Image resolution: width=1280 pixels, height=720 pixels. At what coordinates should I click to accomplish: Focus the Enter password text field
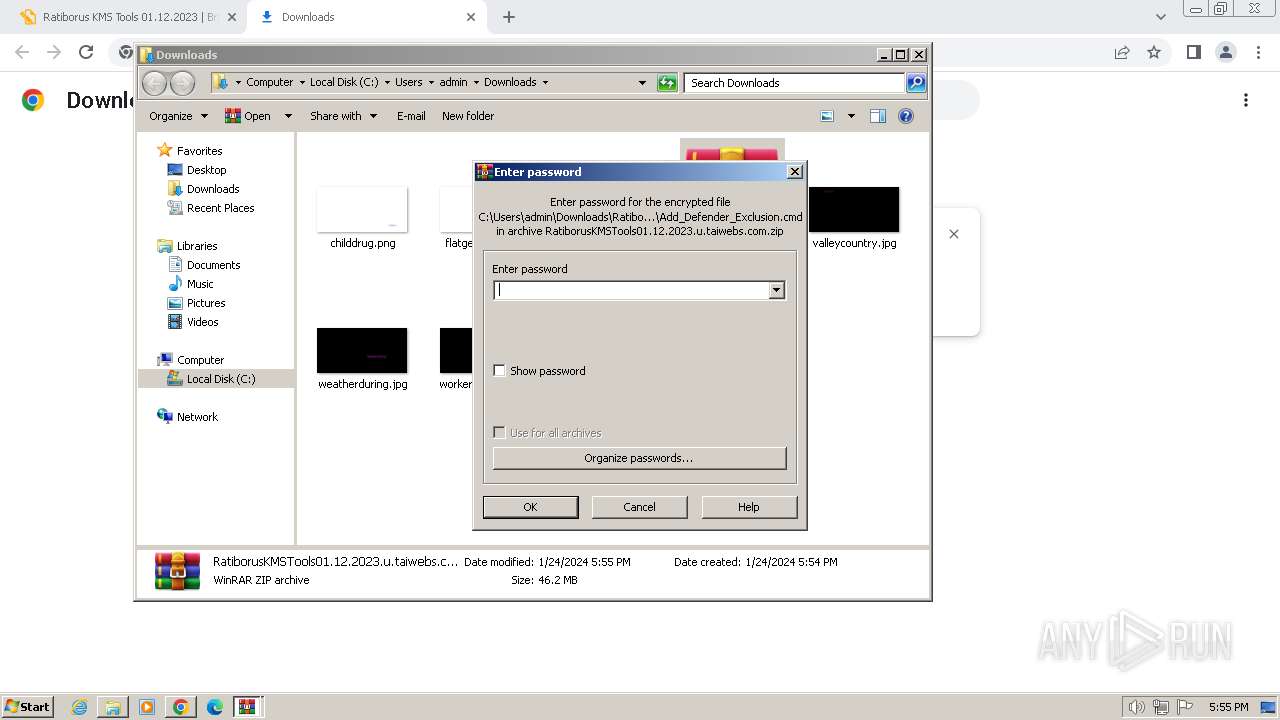point(631,290)
